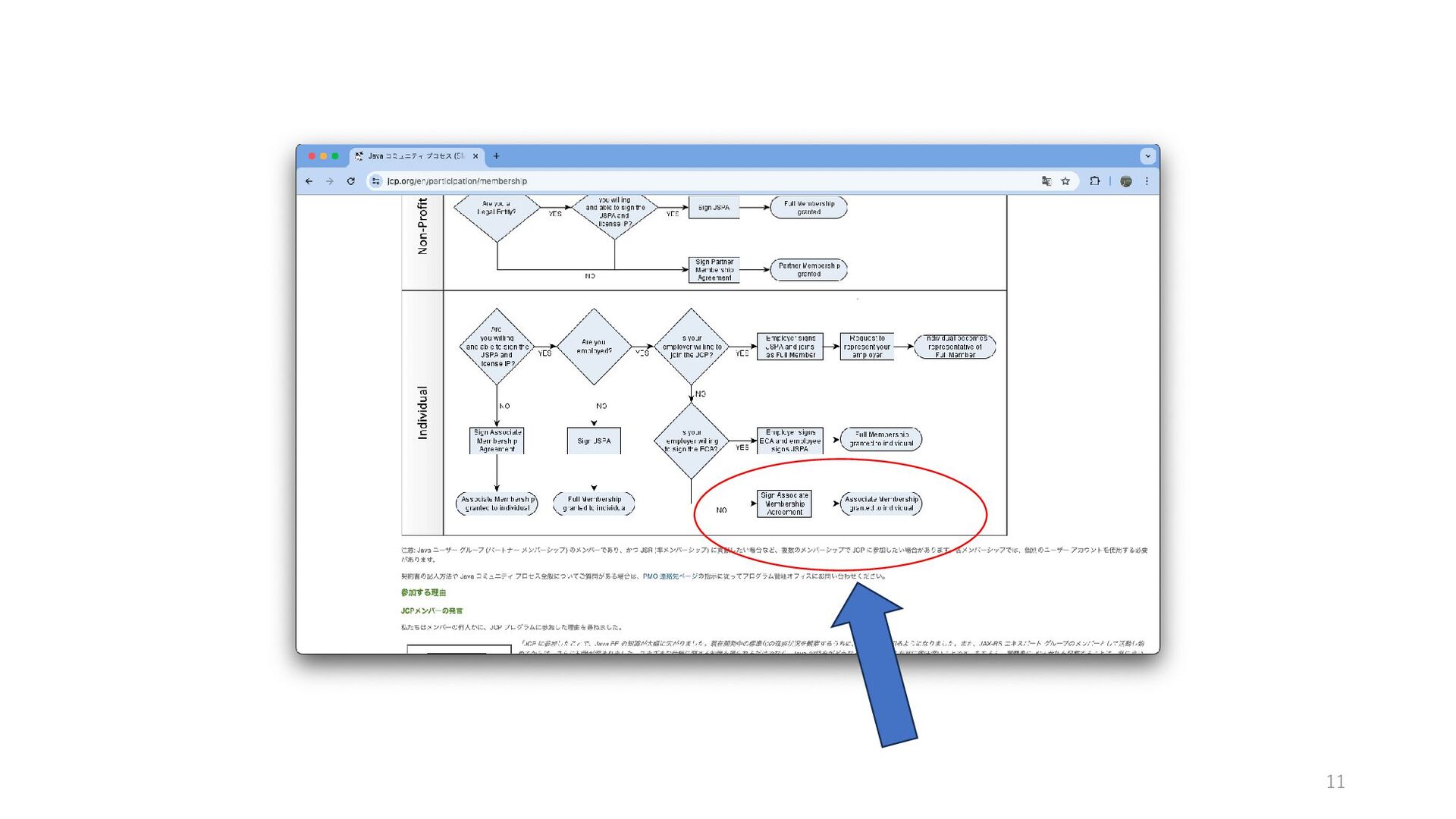The height and width of the screenshot is (819, 1456).
Task: Click the JCPメンバーの発言 heading
Action: 431,611
